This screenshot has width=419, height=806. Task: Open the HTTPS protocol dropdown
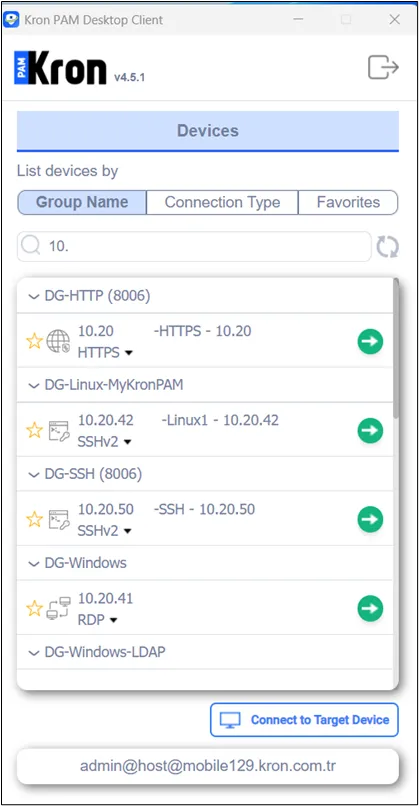coord(105,353)
